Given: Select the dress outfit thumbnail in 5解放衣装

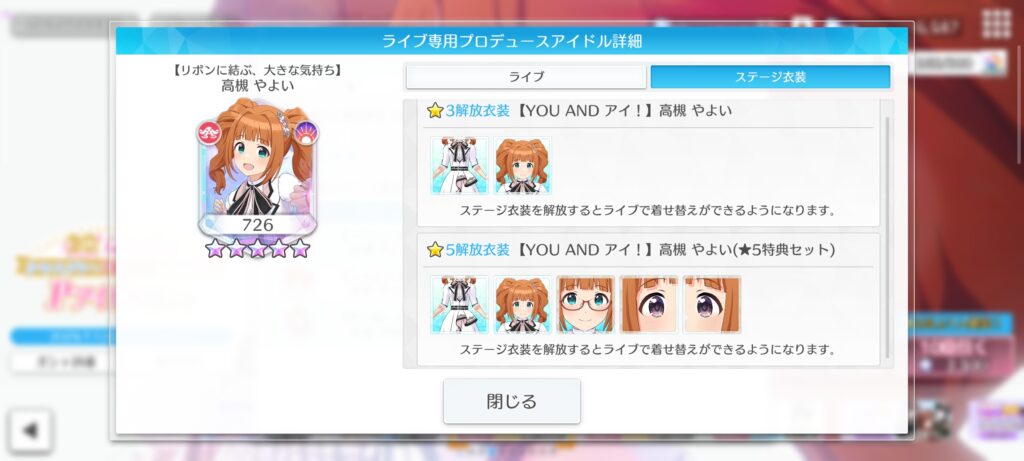Looking at the screenshot, I should [459, 305].
